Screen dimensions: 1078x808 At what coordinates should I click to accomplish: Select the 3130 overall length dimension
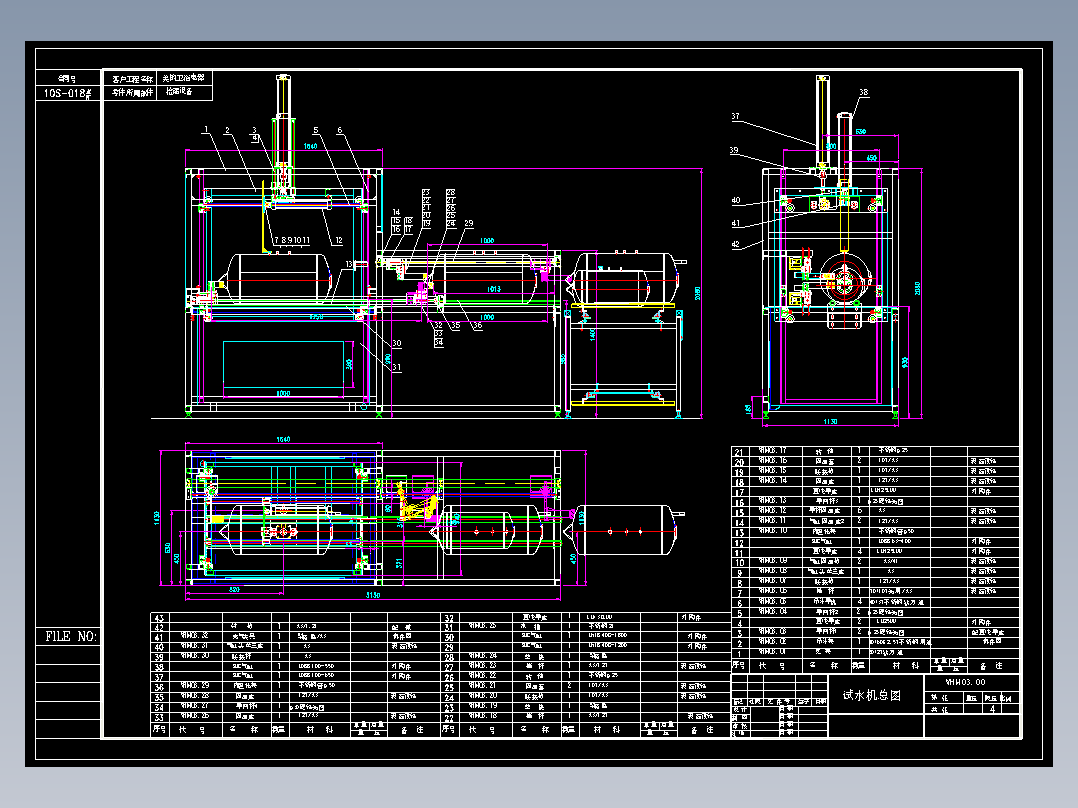coord(373,595)
